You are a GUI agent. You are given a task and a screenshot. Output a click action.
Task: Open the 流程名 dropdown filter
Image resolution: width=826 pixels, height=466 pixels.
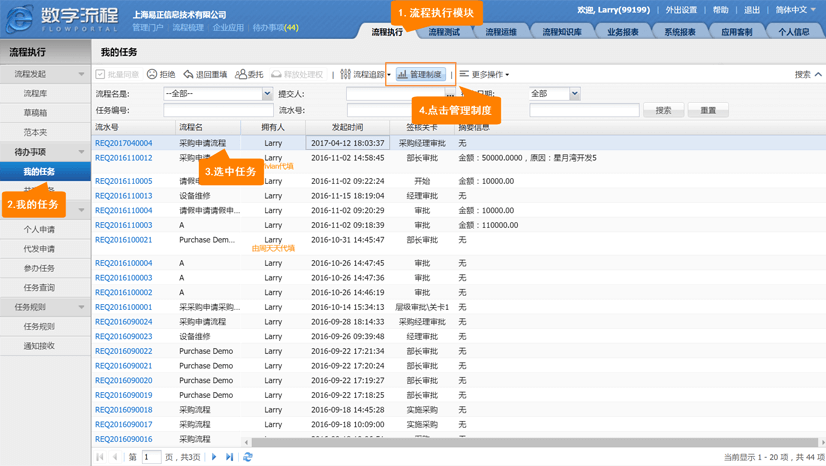(267, 94)
